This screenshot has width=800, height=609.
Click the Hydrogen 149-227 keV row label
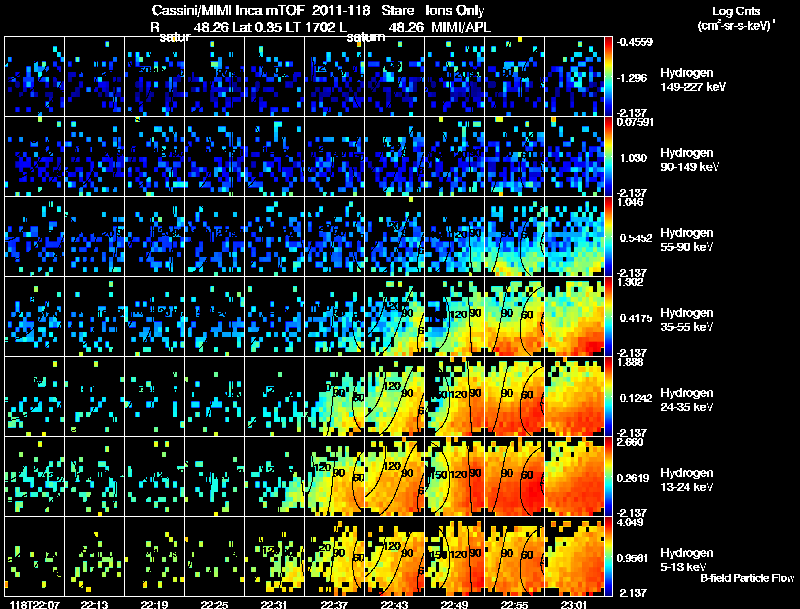click(x=692, y=80)
